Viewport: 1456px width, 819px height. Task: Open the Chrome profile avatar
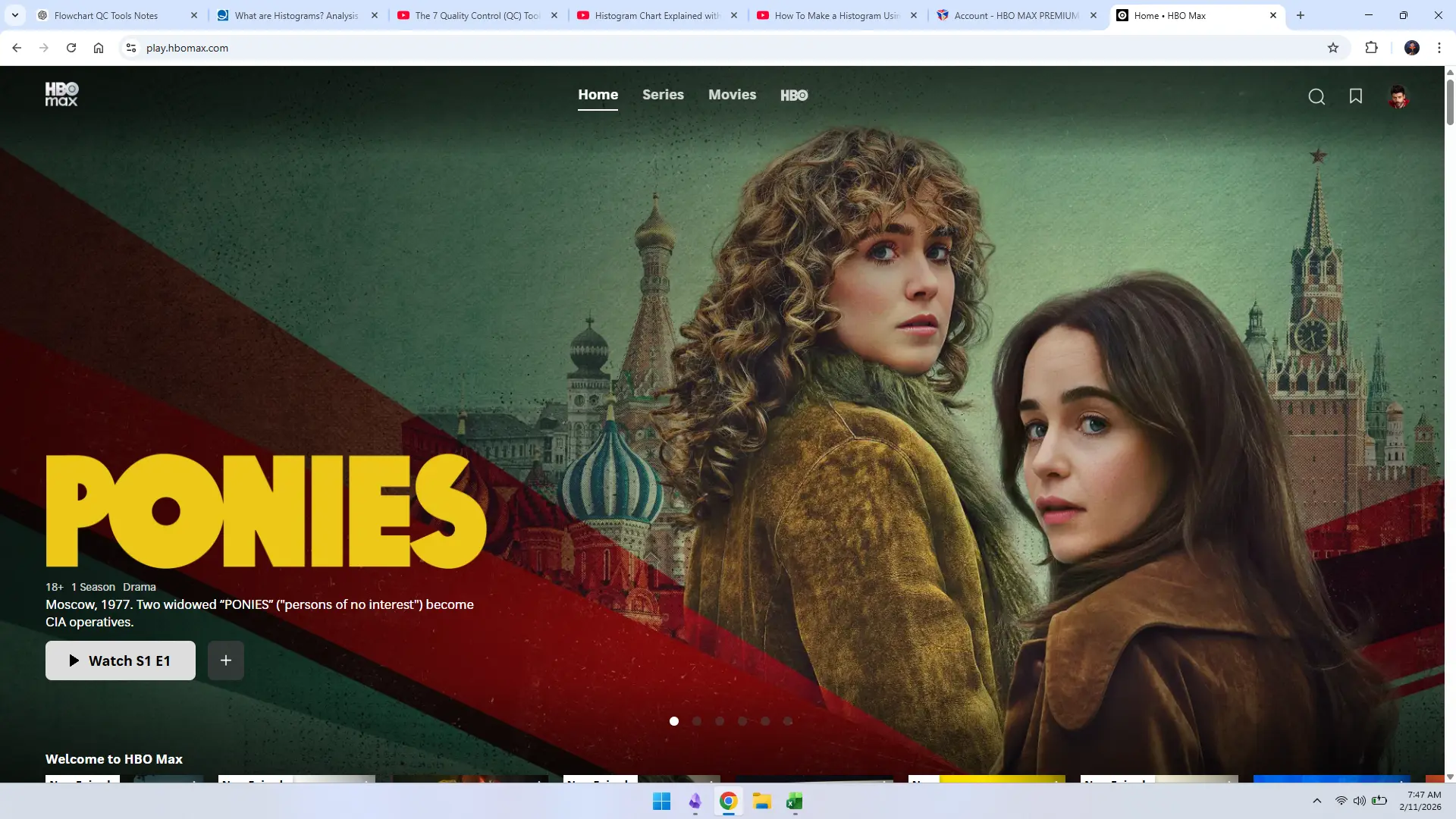[1412, 48]
